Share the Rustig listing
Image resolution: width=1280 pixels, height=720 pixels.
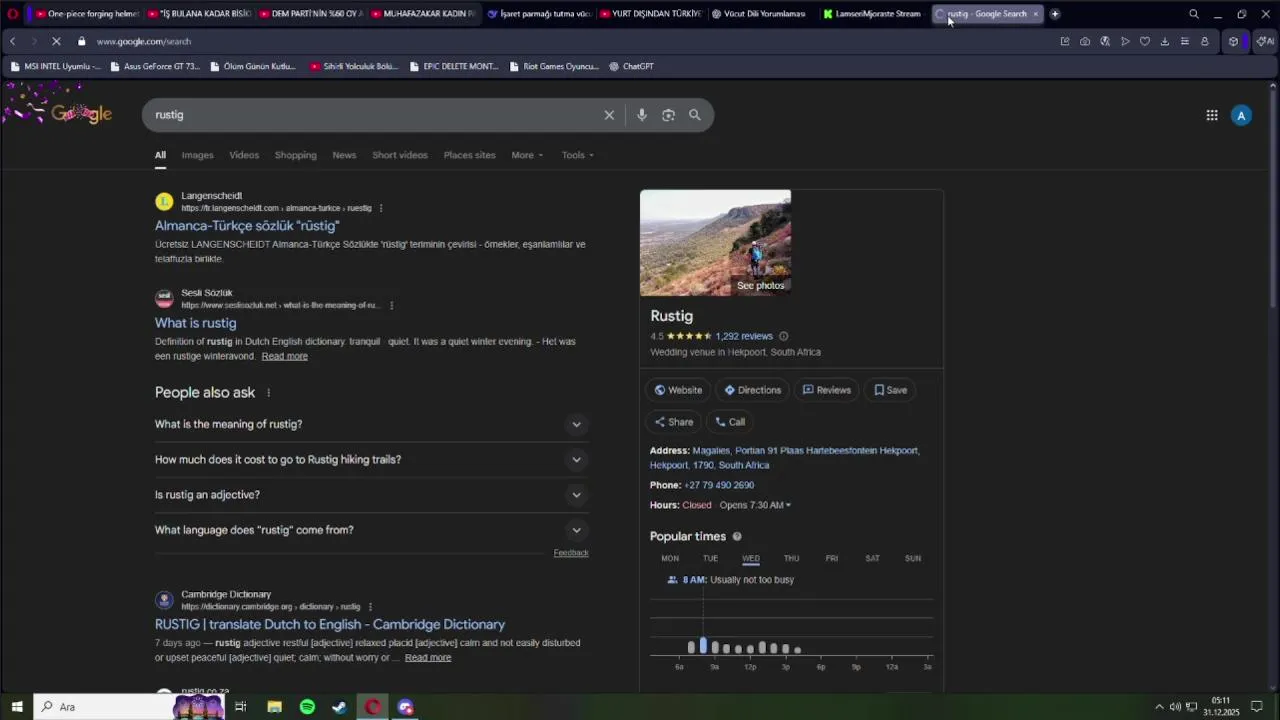click(x=673, y=422)
